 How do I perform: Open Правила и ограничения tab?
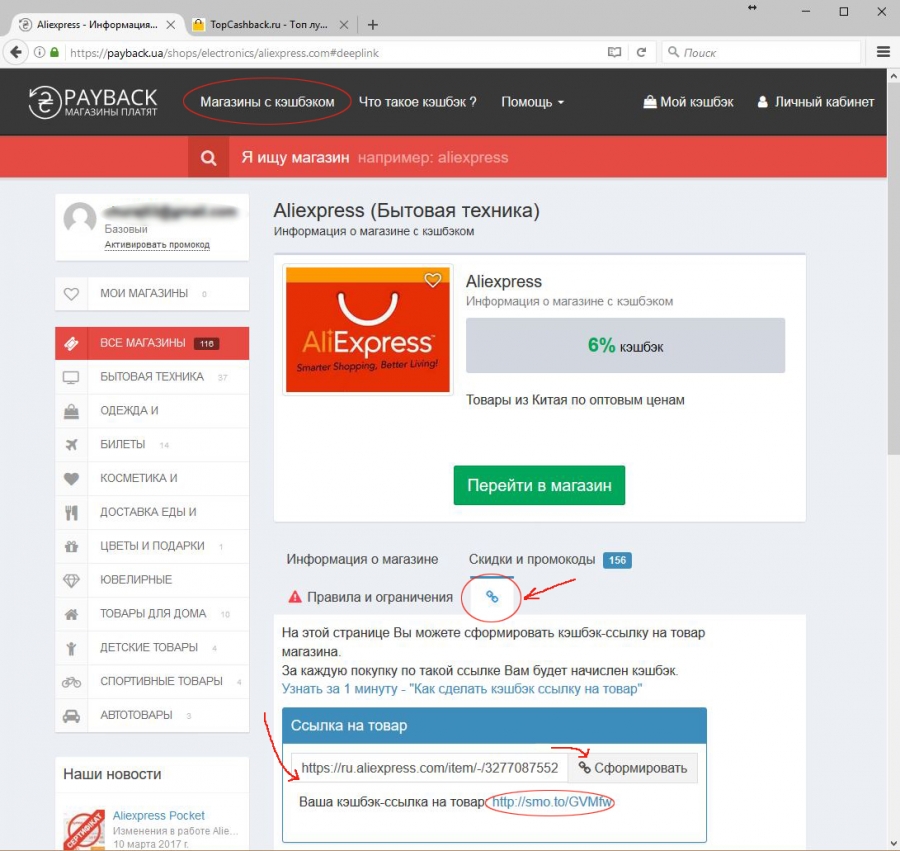click(x=370, y=597)
